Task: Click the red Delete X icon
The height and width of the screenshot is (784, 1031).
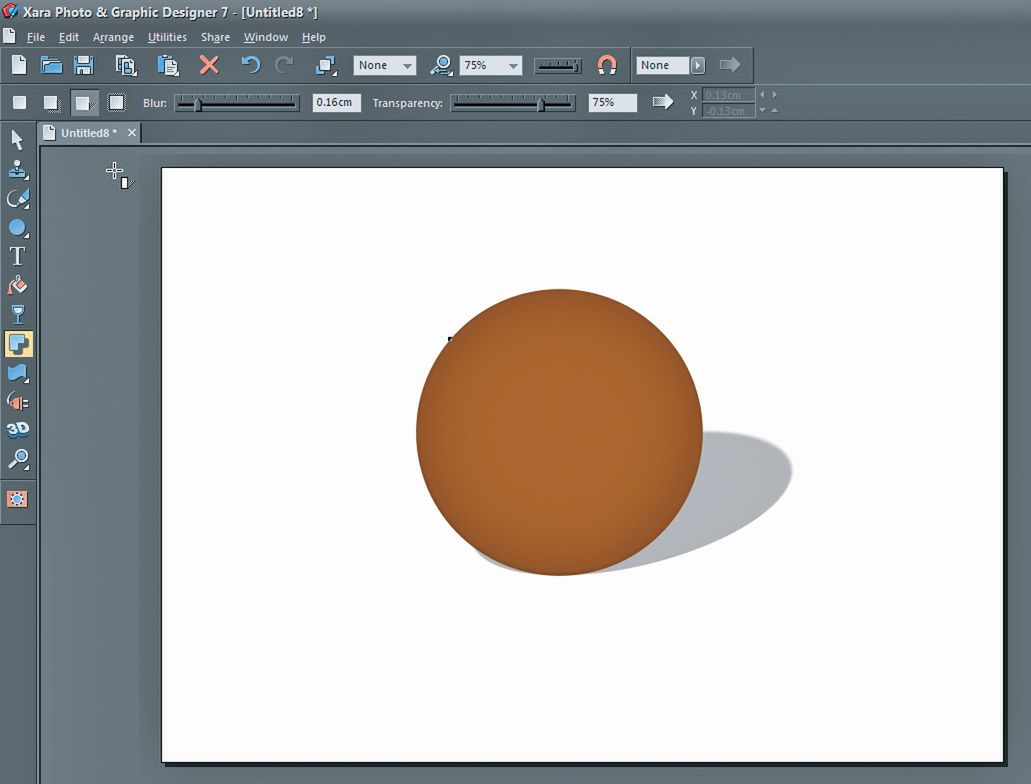Action: [208, 65]
